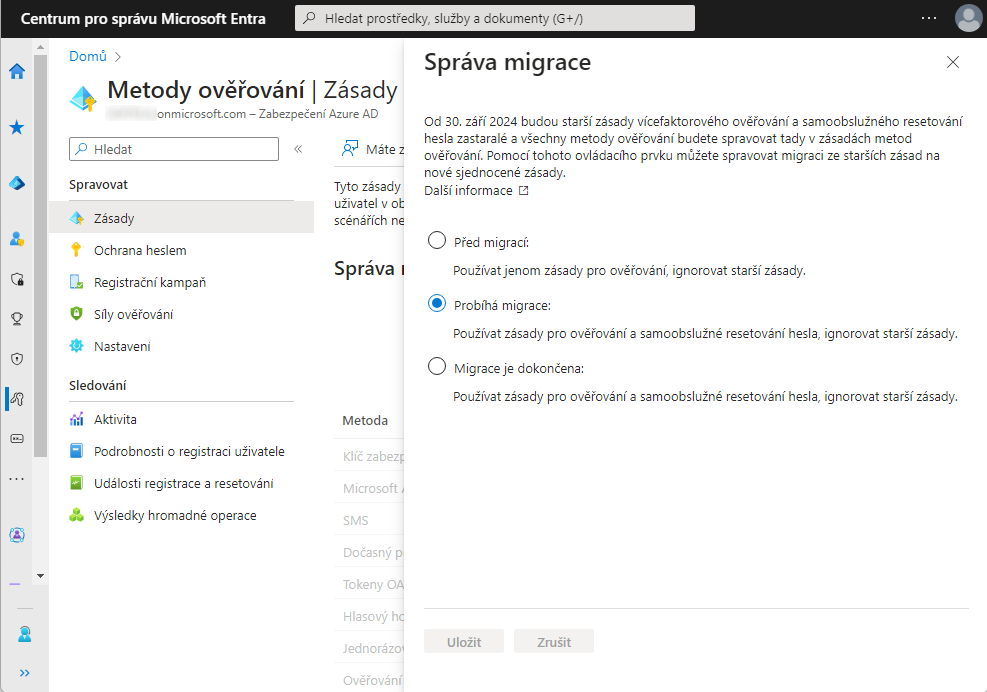Image resolution: width=987 pixels, height=692 pixels.
Task: Close the Správa migrace panel
Action: point(953,62)
